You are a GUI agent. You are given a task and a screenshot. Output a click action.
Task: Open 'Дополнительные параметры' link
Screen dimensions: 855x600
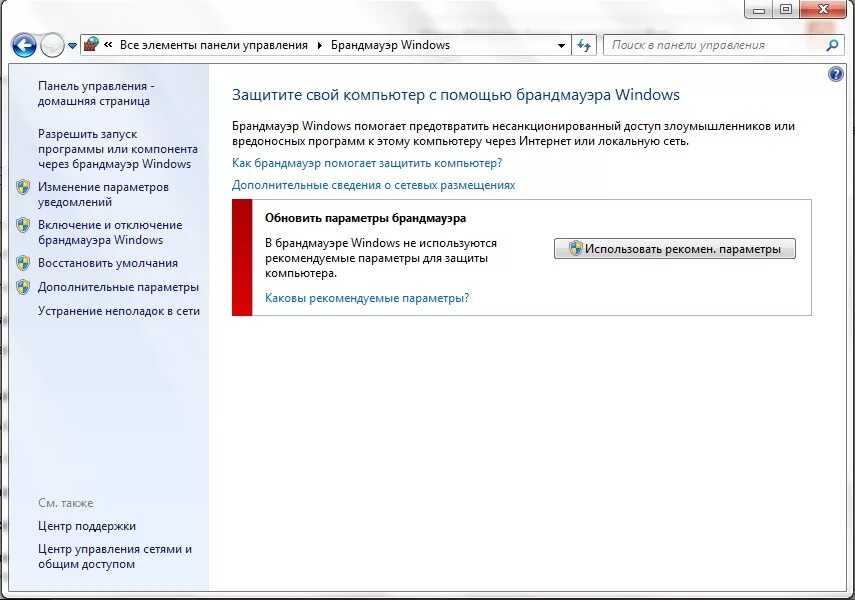[x=118, y=287]
